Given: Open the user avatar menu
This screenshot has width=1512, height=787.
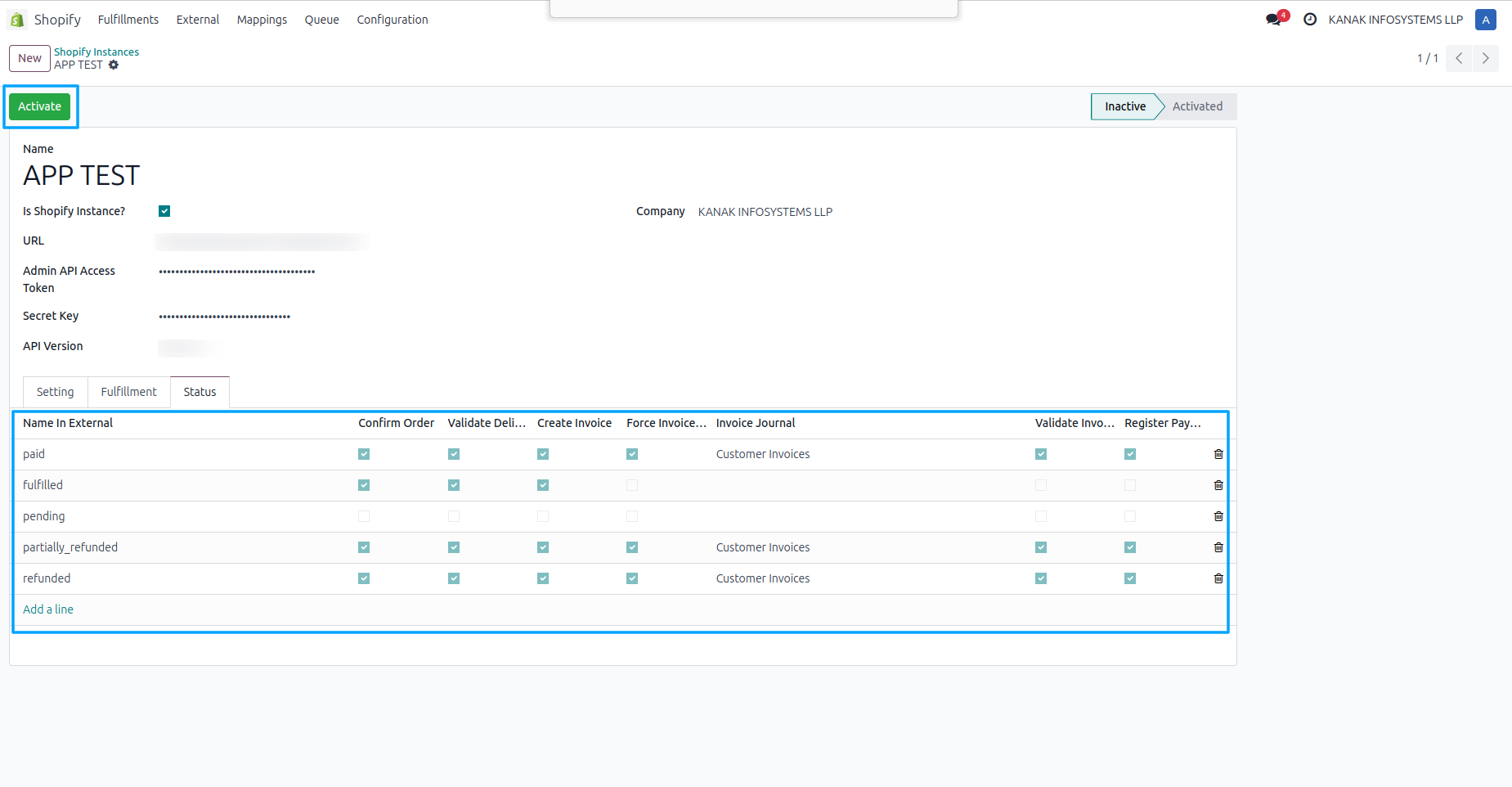Looking at the screenshot, I should (1485, 20).
